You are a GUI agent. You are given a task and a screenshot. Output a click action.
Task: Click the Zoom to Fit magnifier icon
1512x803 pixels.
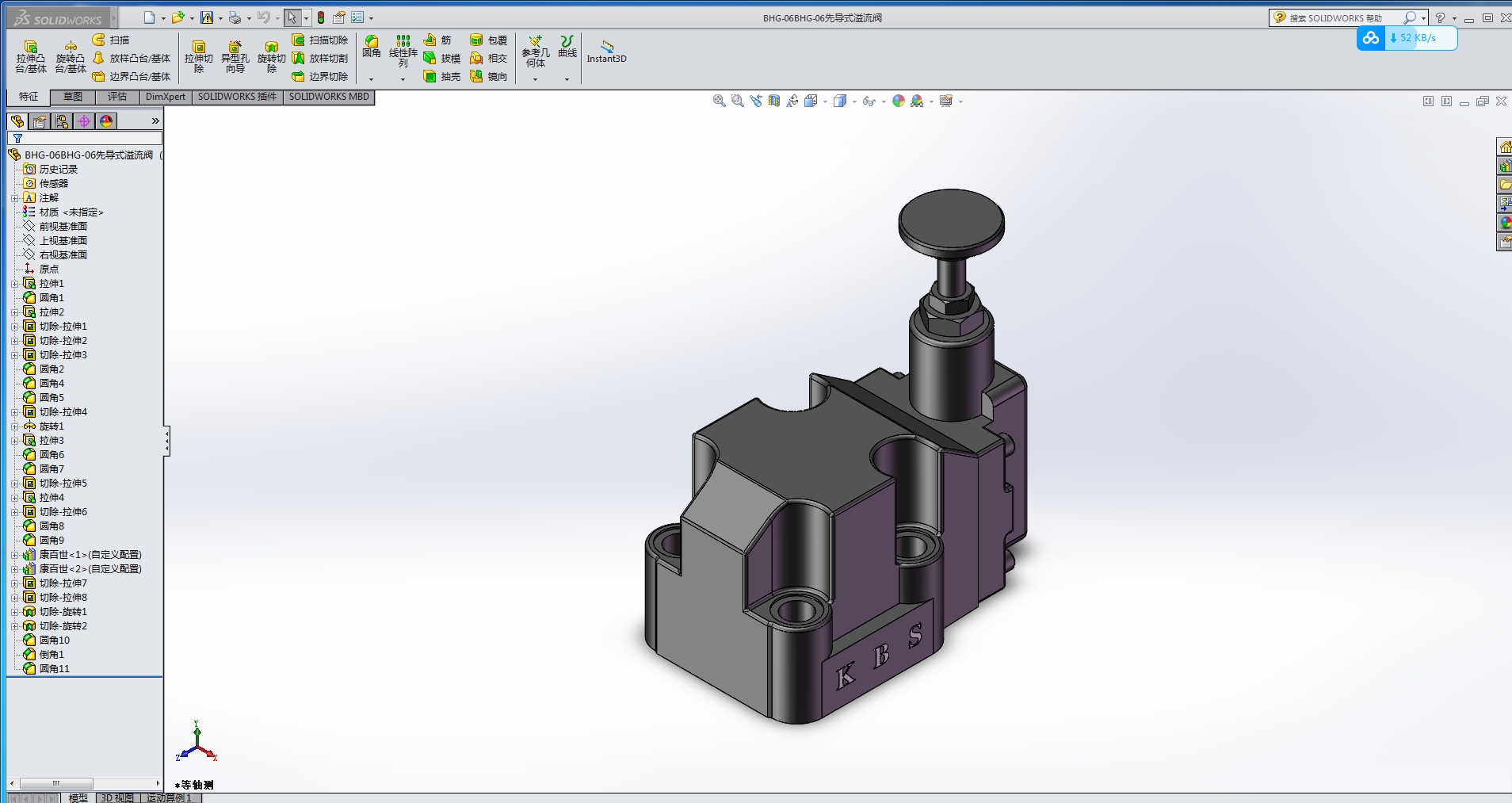click(719, 101)
